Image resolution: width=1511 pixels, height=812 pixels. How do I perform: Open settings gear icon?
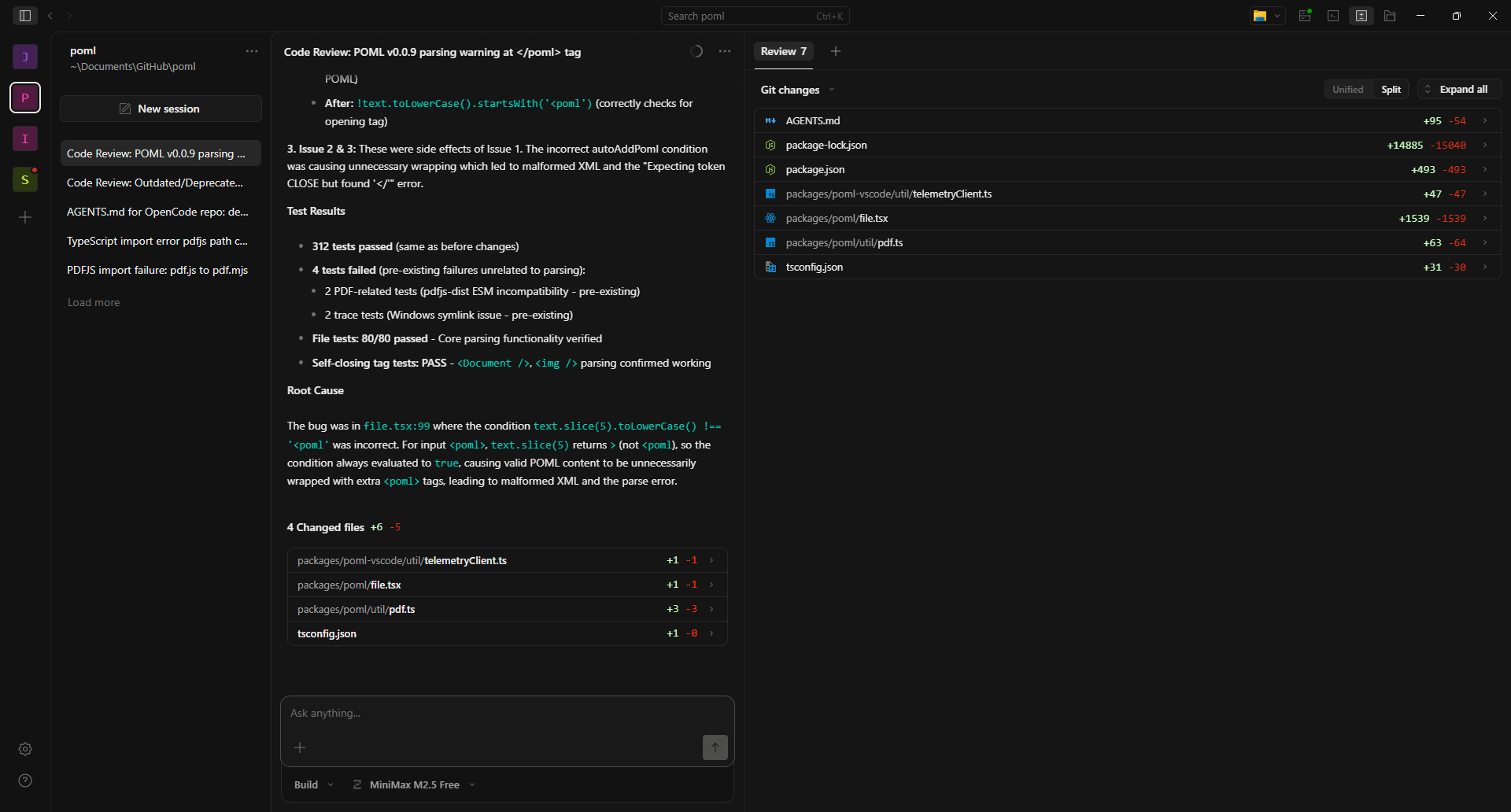pyautogui.click(x=25, y=749)
